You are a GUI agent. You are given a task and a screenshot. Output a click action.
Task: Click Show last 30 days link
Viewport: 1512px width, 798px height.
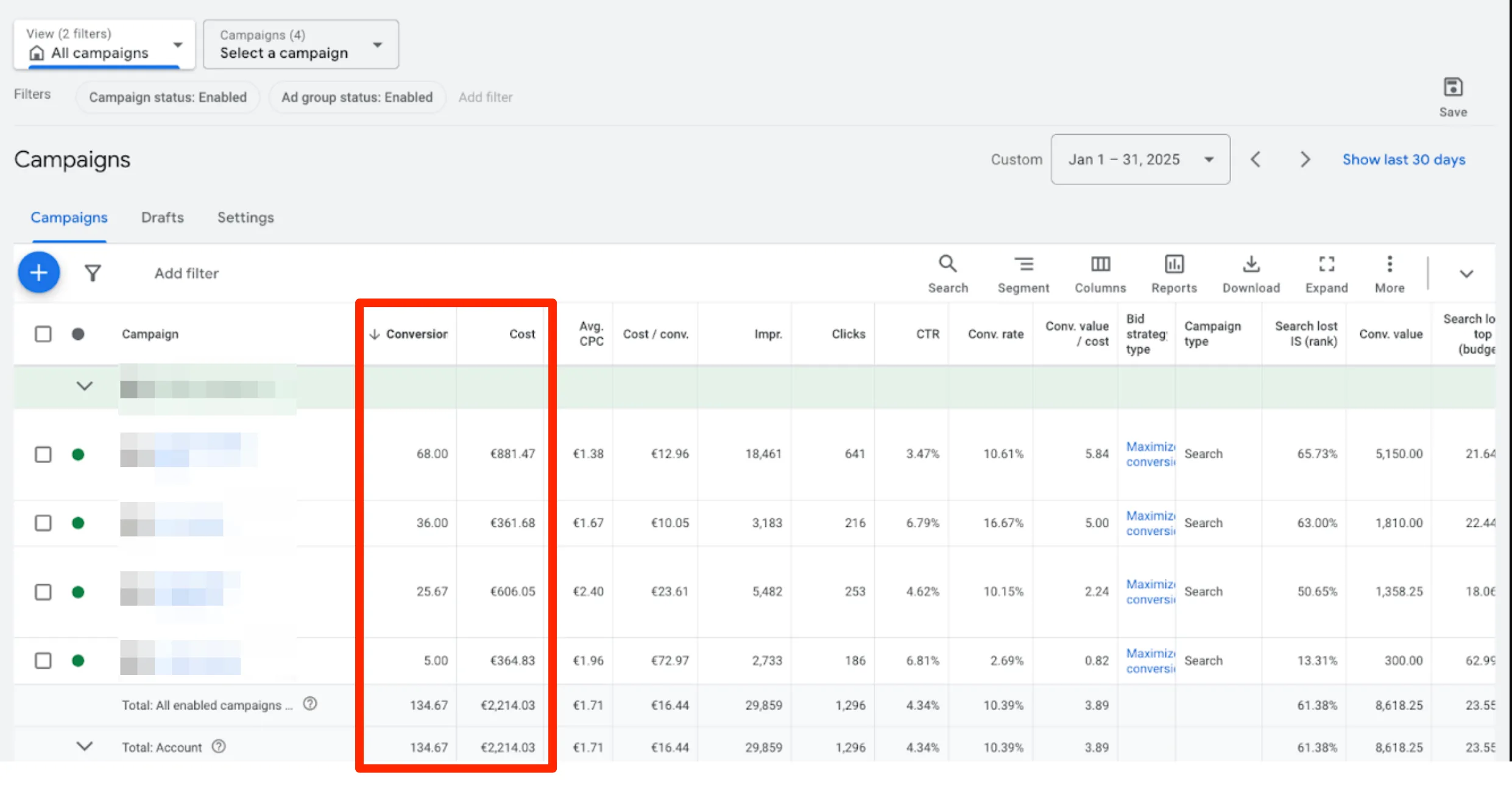pos(1404,160)
